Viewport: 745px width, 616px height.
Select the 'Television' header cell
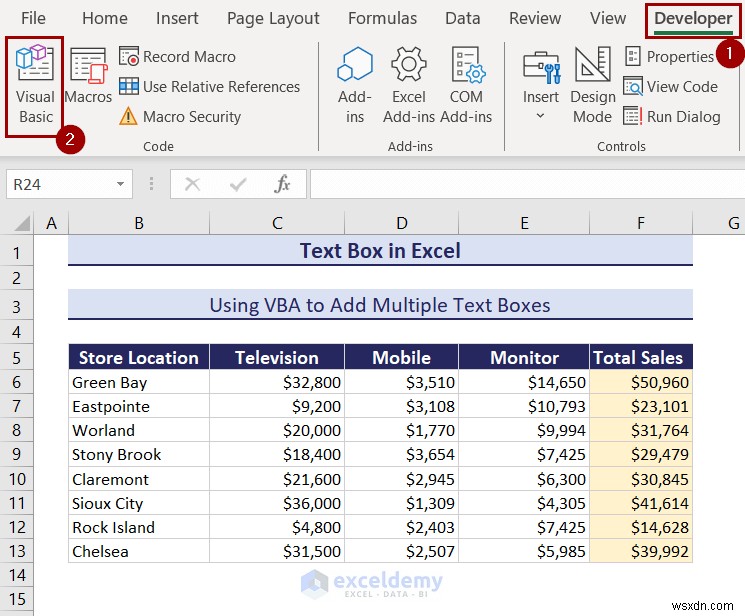tap(277, 357)
